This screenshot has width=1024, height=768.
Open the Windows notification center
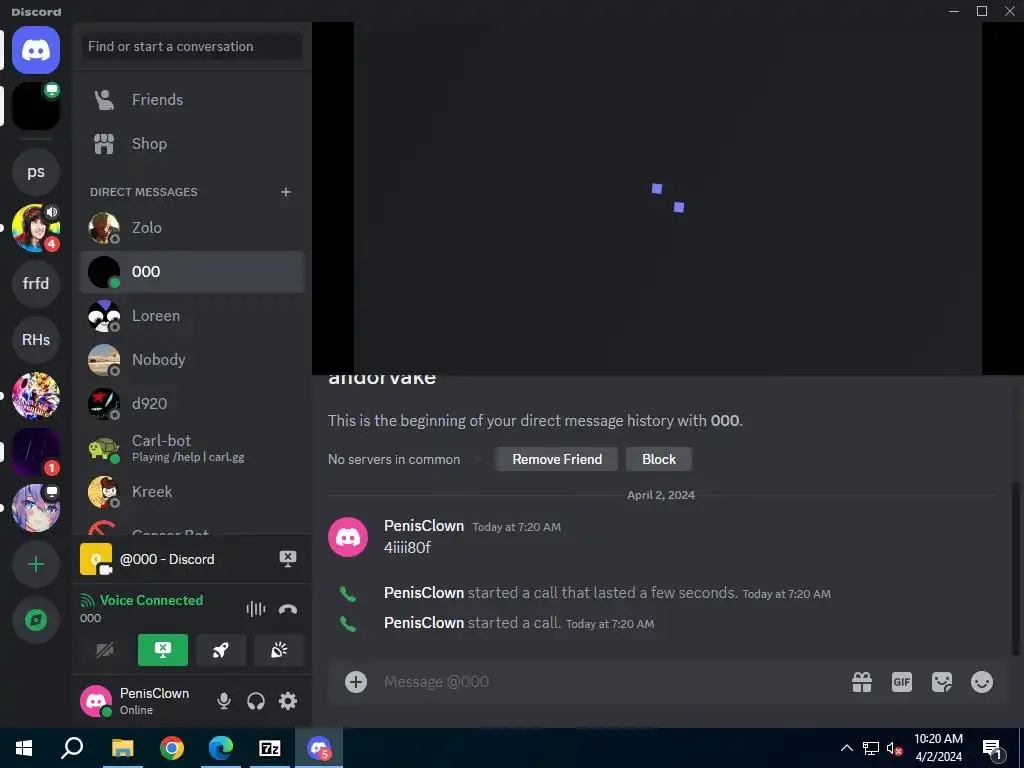pos(993,749)
